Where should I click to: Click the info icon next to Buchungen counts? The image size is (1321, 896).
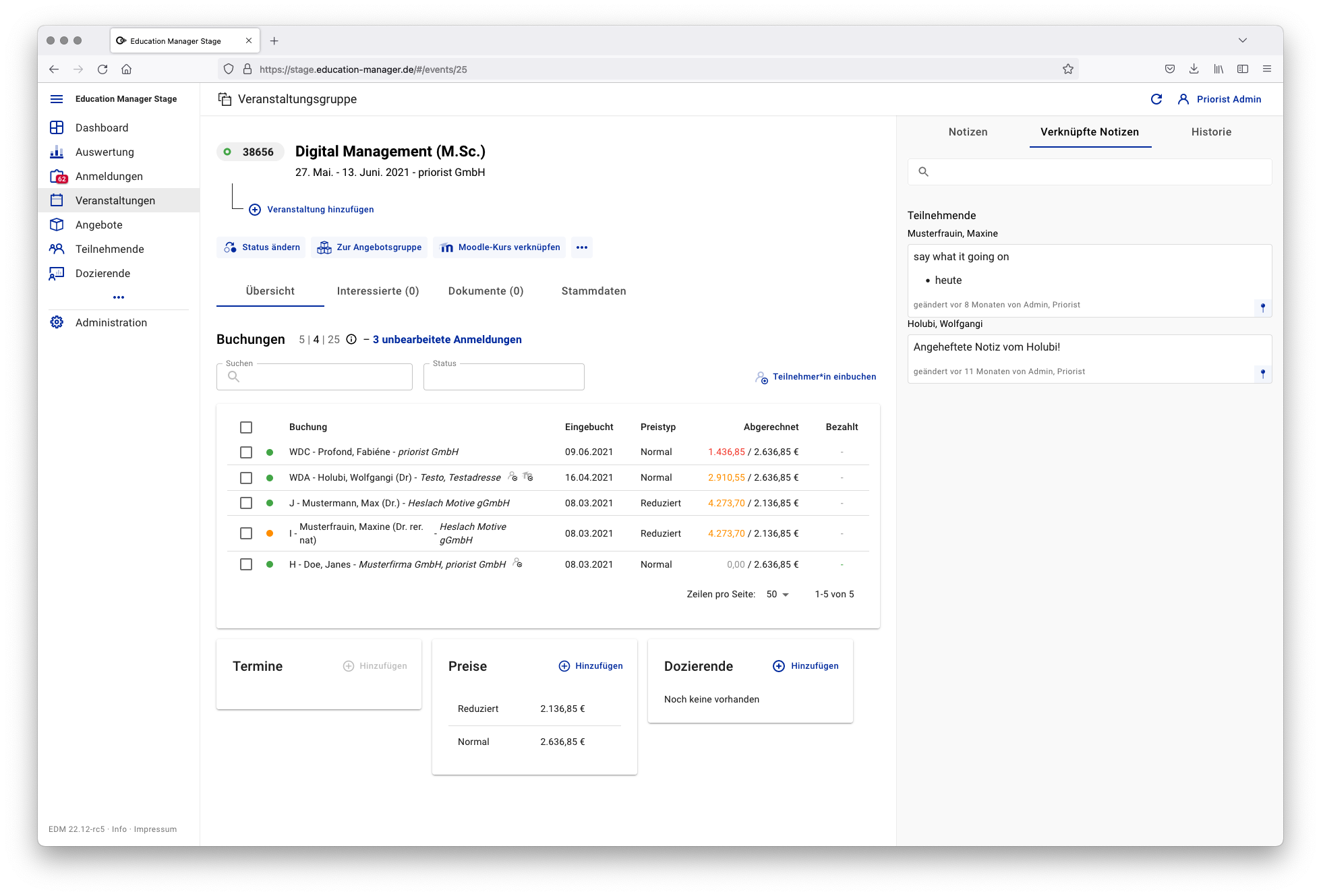point(351,340)
